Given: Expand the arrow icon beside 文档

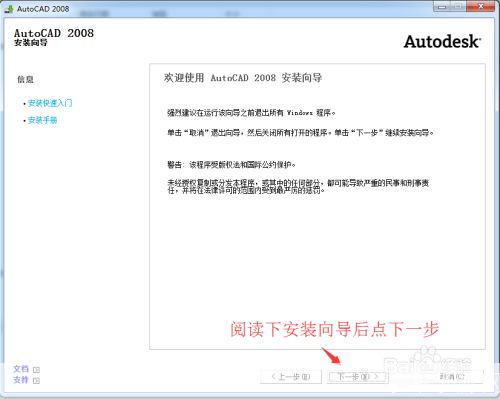Looking at the screenshot, I should 37,370.
